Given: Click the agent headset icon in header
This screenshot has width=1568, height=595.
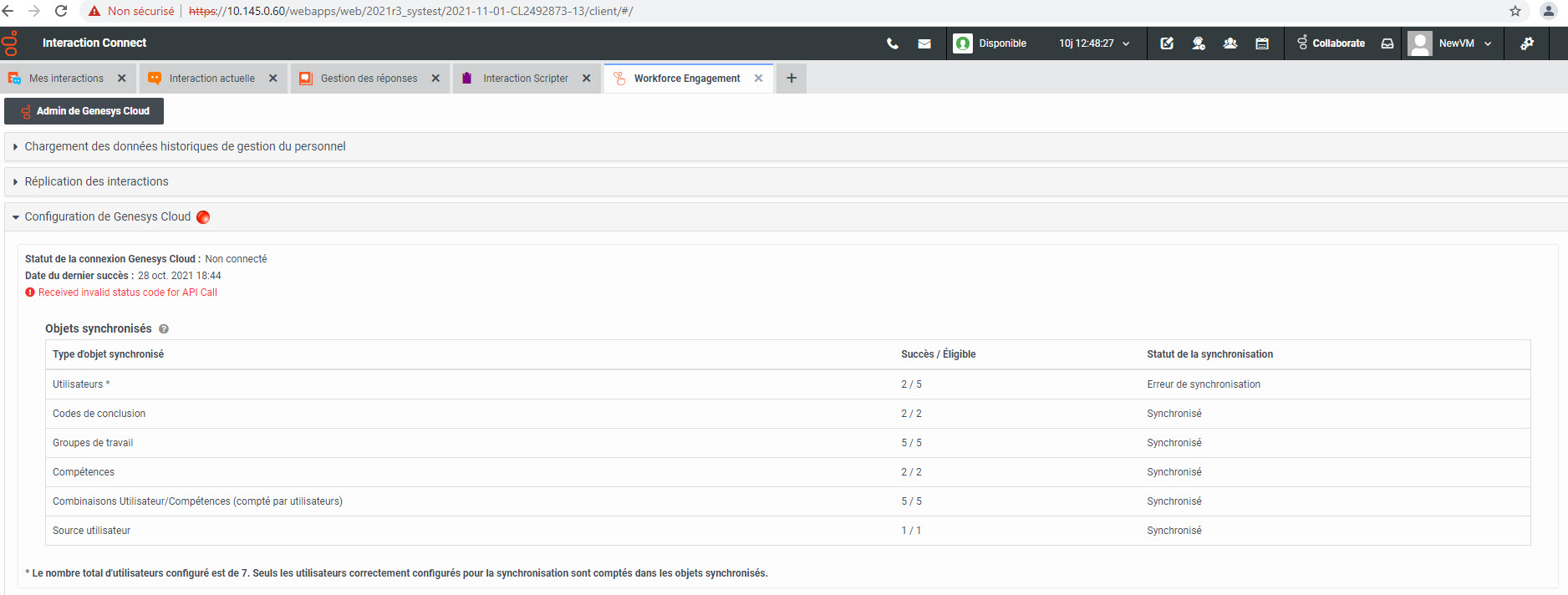Looking at the screenshot, I should point(1199,43).
